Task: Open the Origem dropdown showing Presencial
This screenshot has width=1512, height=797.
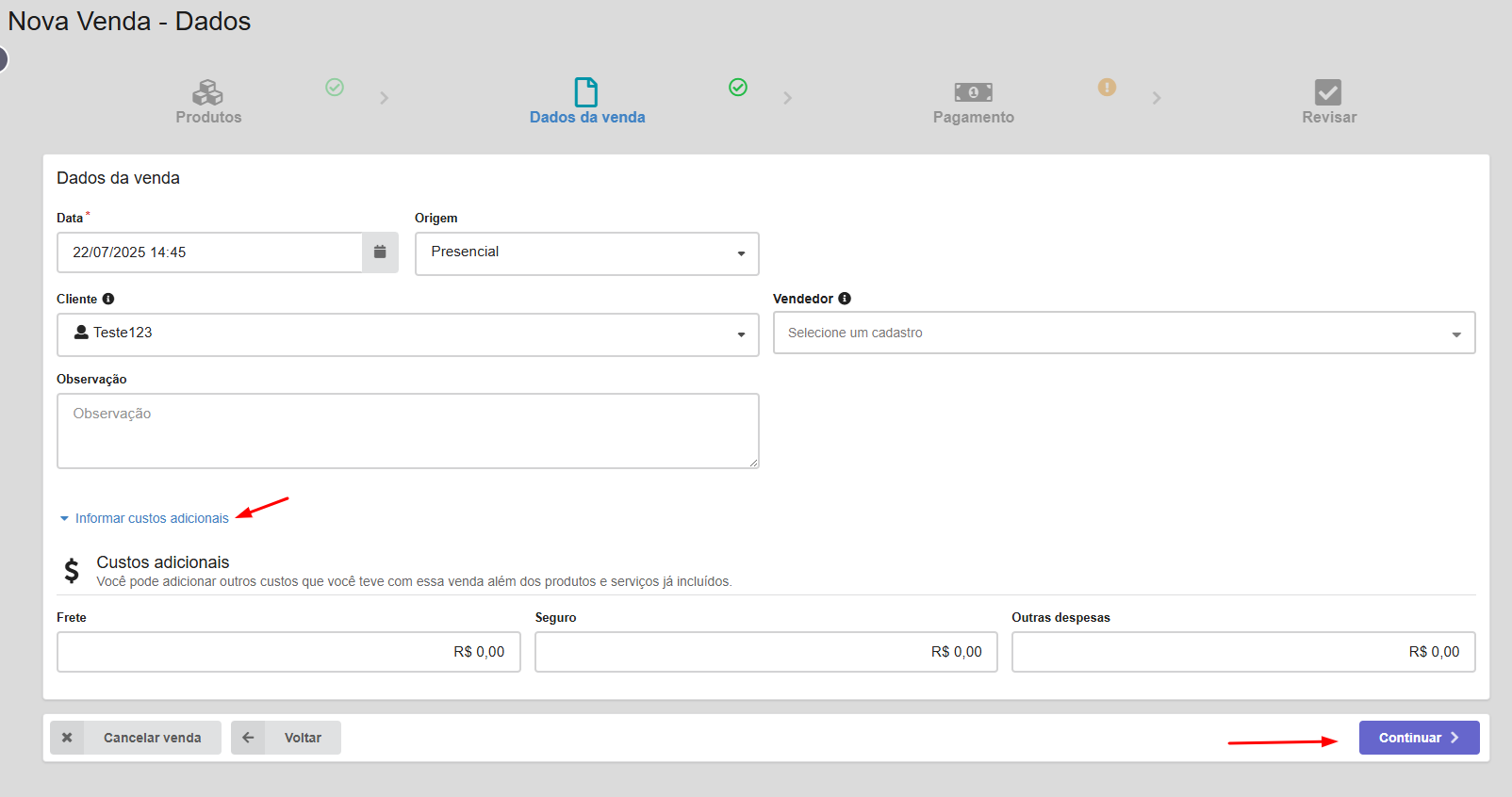Action: pyautogui.click(x=586, y=253)
